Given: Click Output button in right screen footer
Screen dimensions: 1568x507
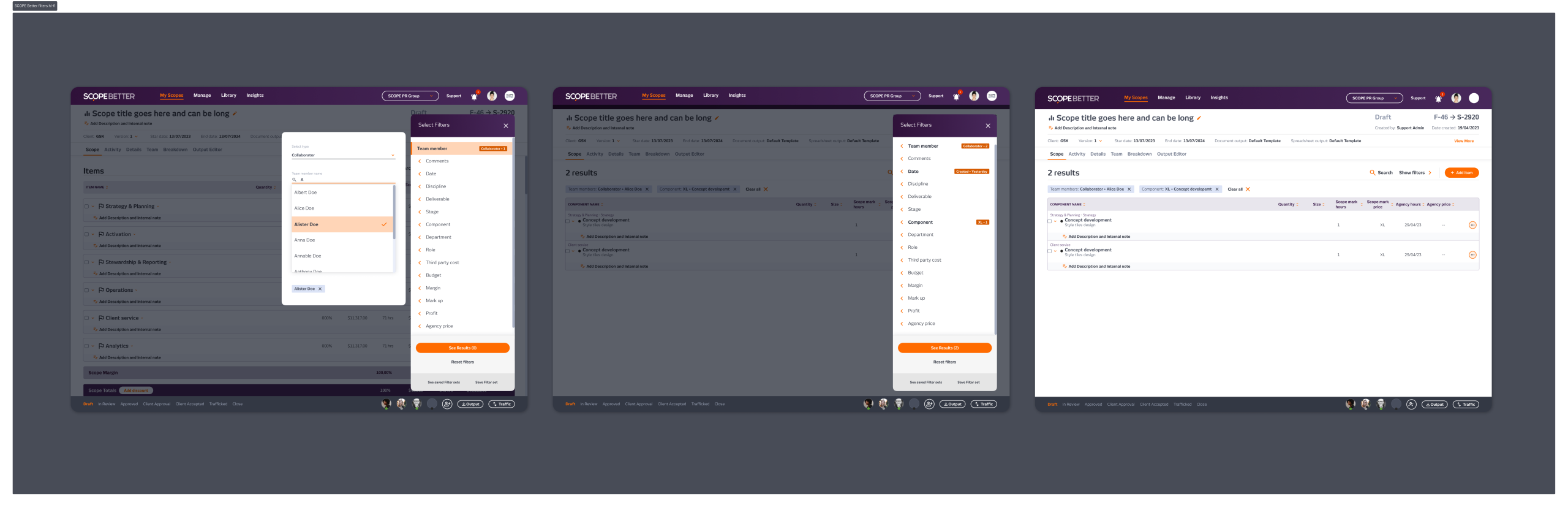Looking at the screenshot, I should pyautogui.click(x=1434, y=405).
